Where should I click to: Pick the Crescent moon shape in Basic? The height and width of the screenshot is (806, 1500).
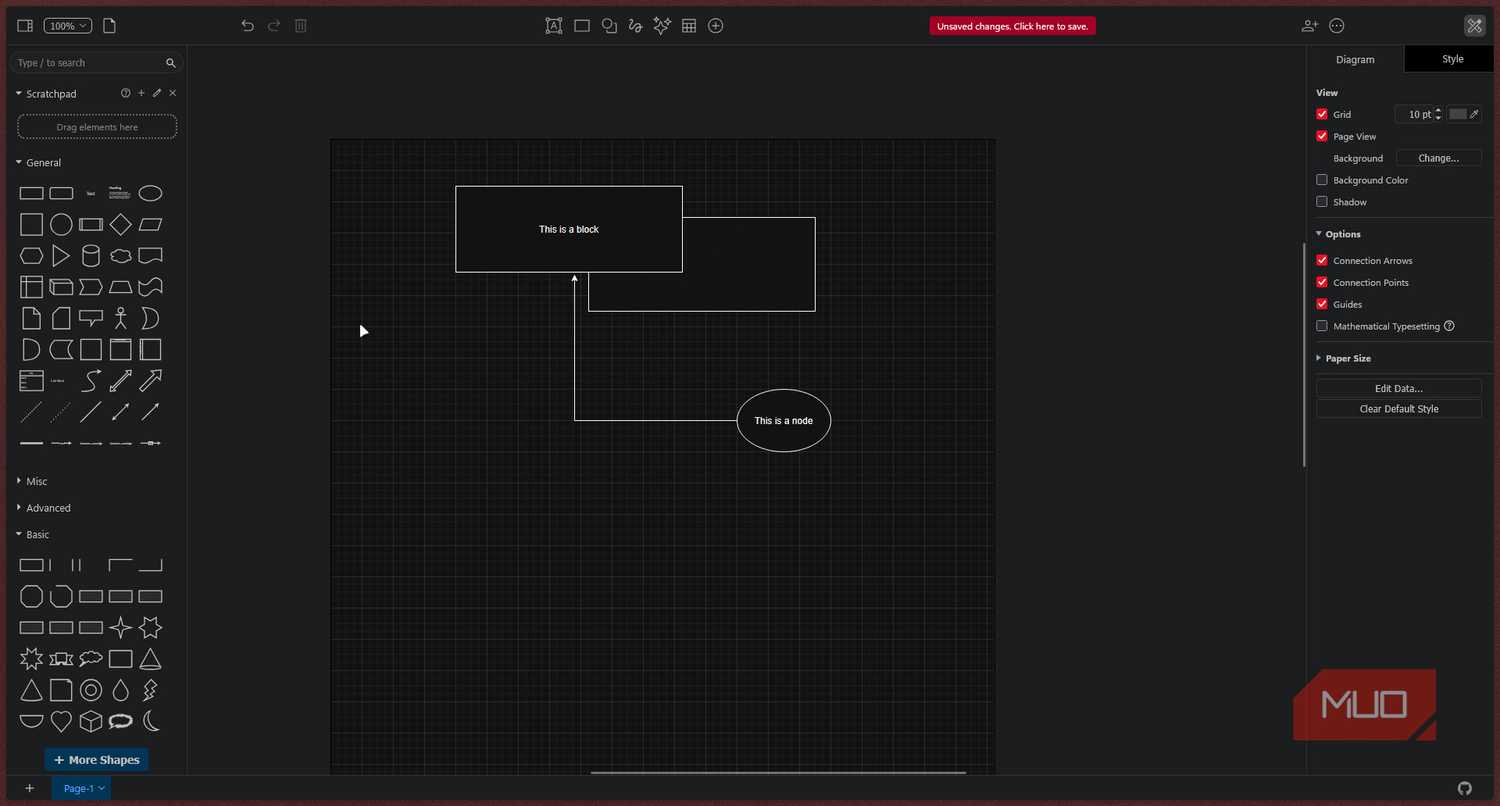pyautogui.click(x=150, y=721)
